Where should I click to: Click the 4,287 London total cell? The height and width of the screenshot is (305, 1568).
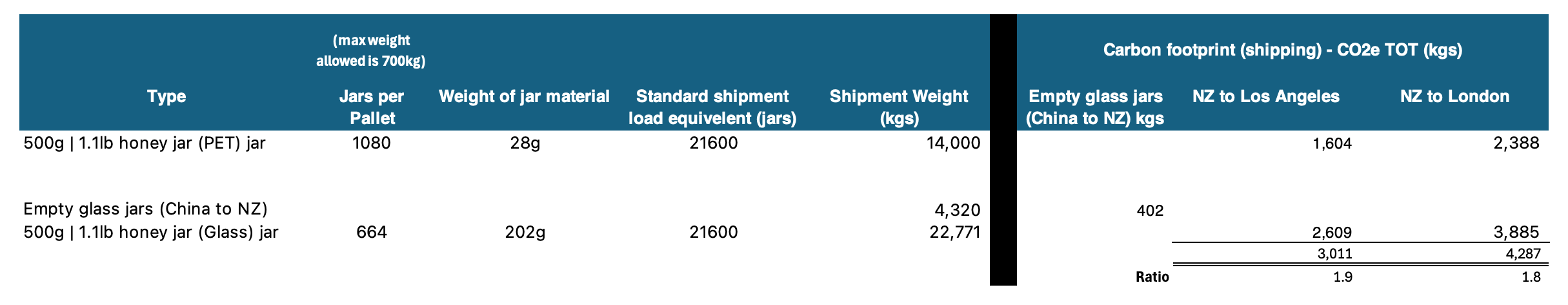(1523, 254)
